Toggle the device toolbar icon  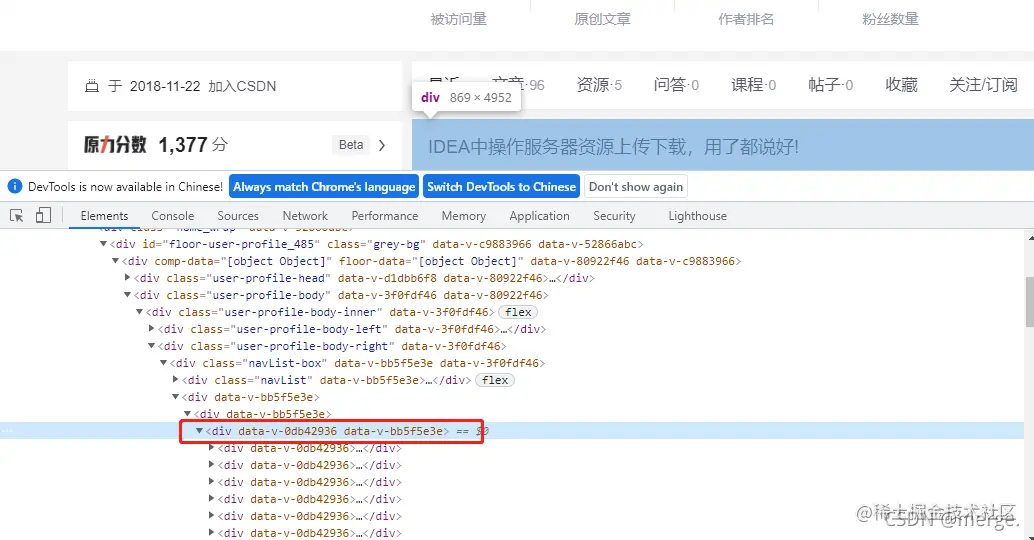44,216
